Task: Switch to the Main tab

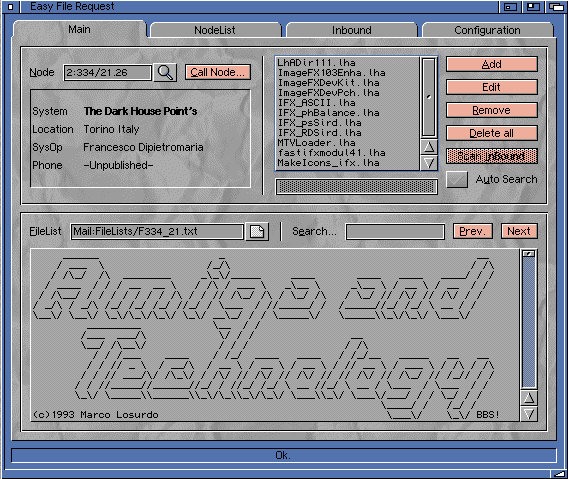Action: click(79, 29)
